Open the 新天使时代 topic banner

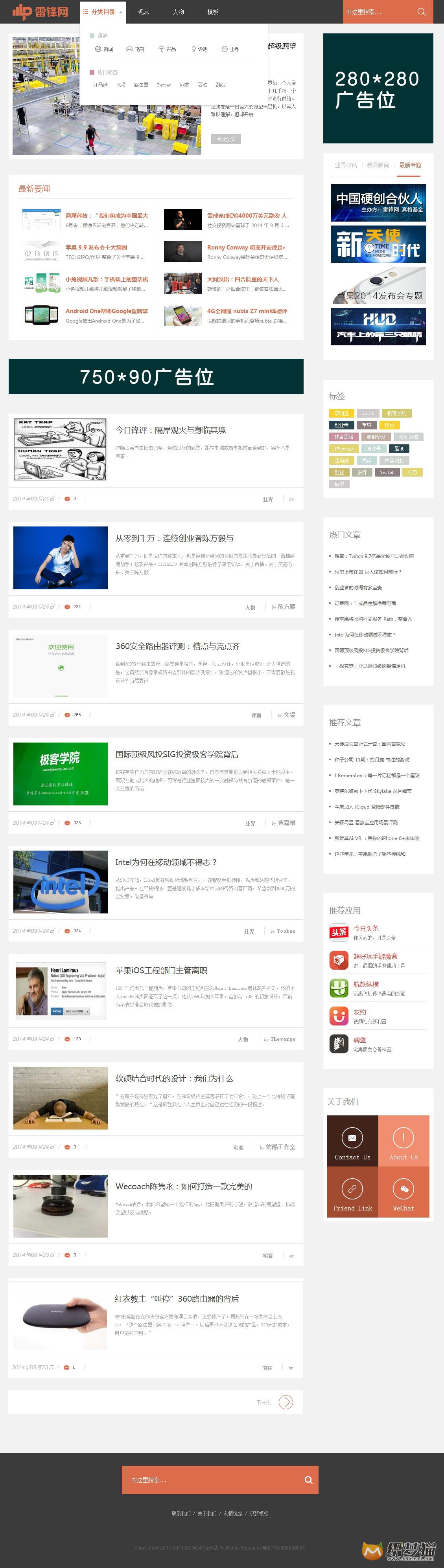378,244
